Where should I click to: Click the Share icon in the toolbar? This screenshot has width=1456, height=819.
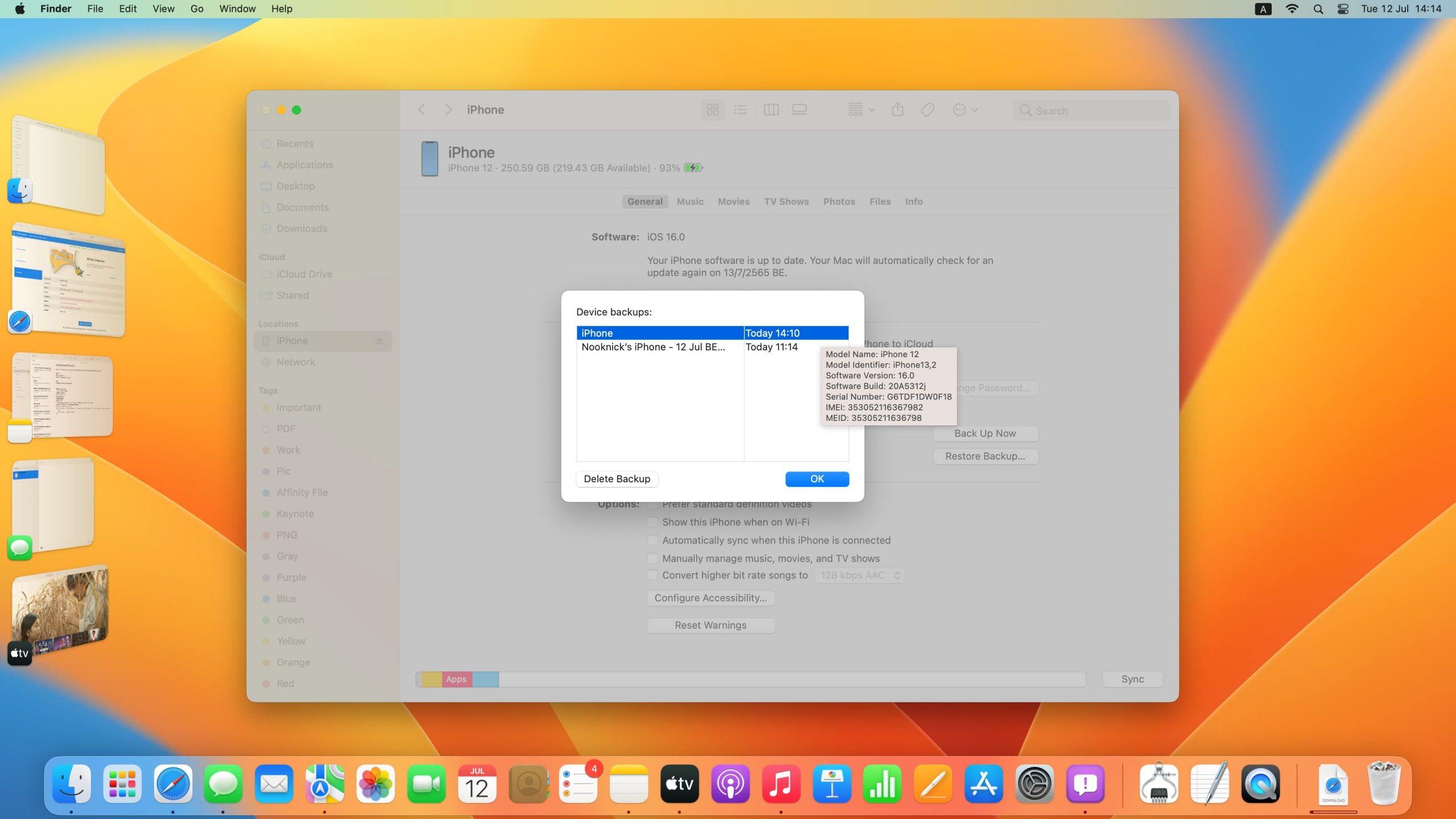897,110
